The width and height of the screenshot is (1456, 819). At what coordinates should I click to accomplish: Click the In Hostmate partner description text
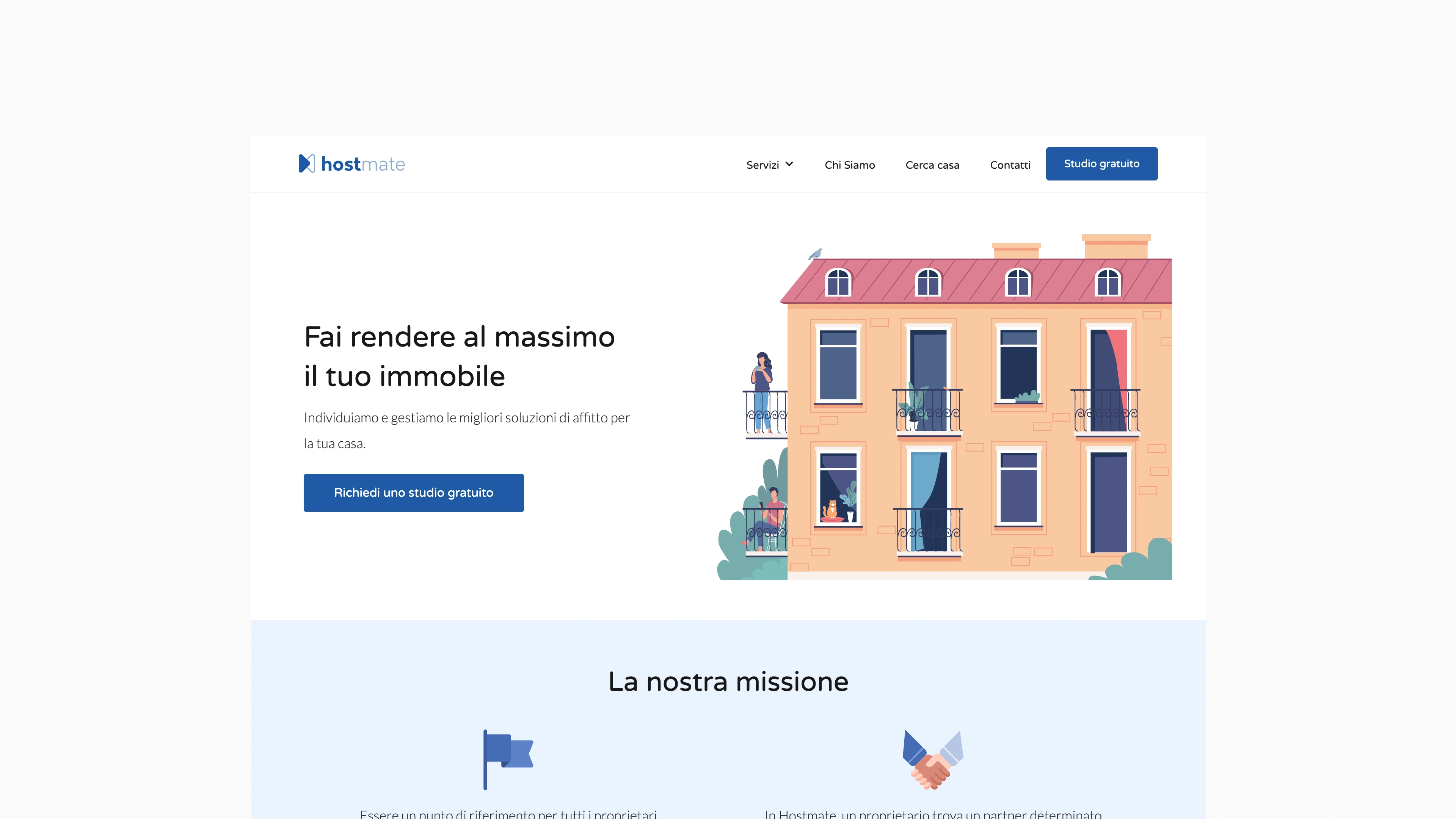(x=933, y=813)
